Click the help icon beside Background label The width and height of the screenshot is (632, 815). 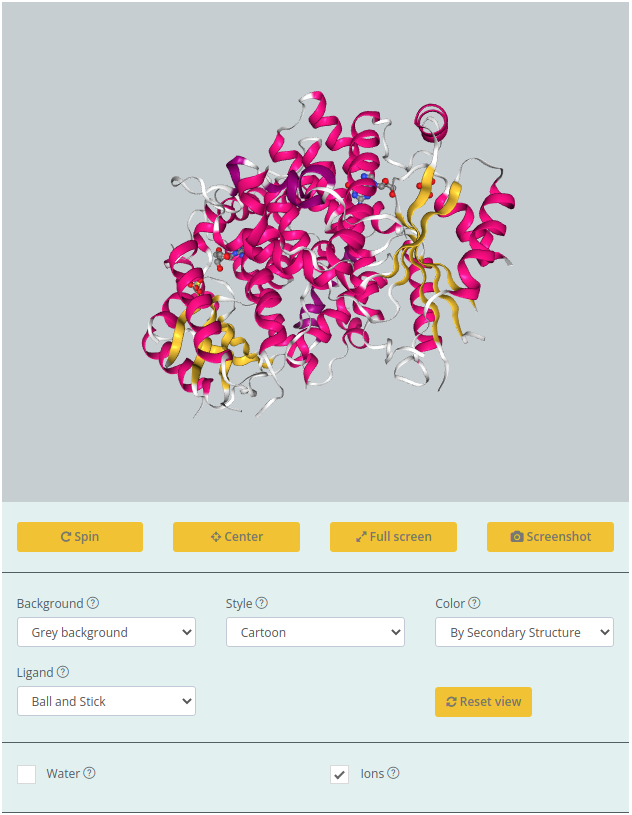click(93, 603)
